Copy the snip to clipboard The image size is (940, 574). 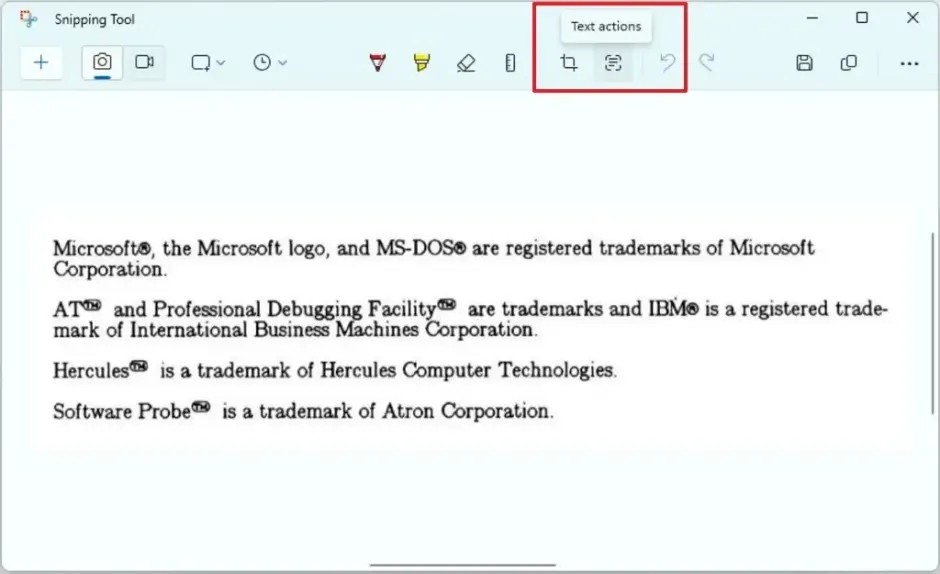848,63
